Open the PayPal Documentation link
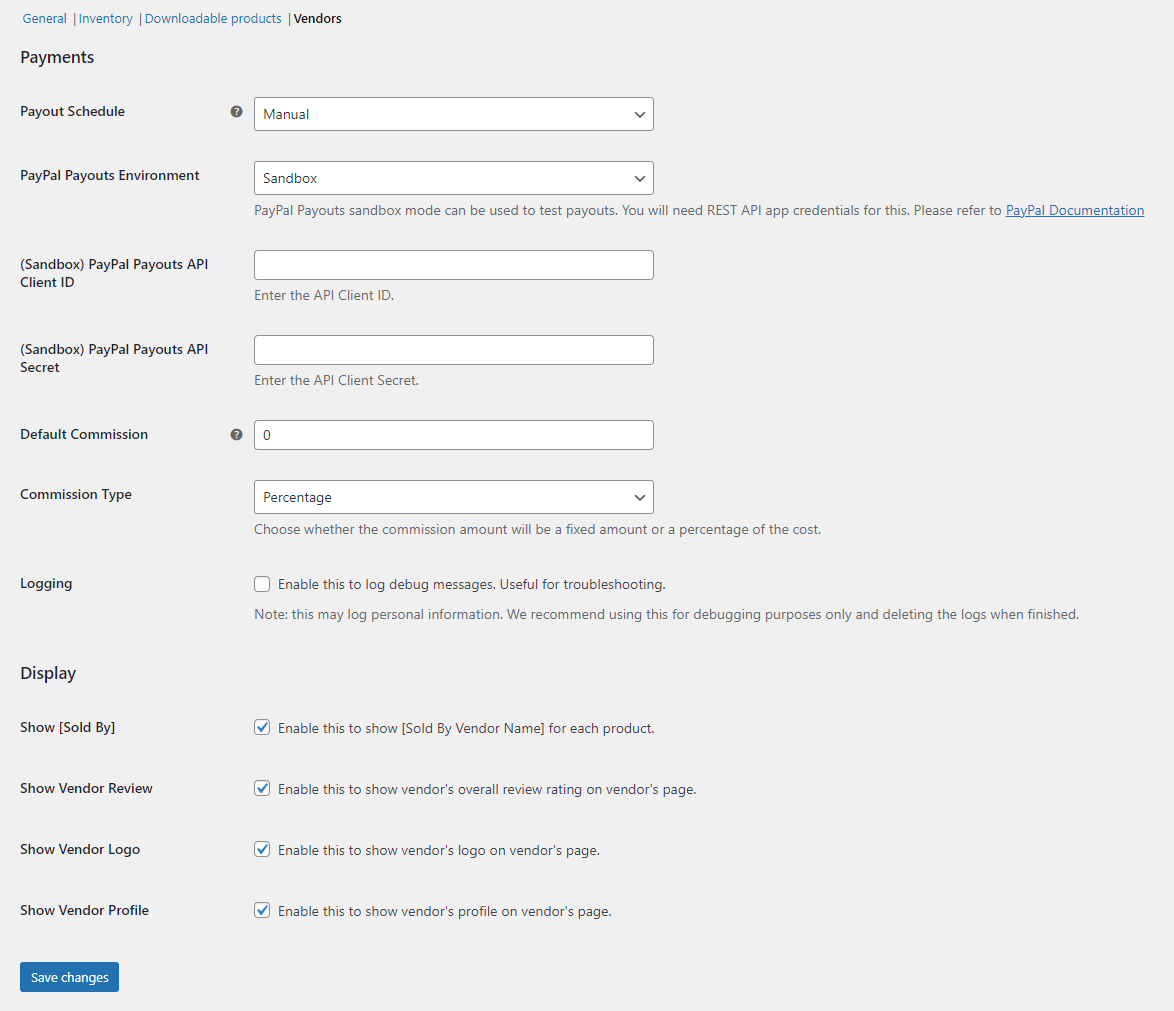Screen dimensions: 1174x1011 click(1074, 210)
